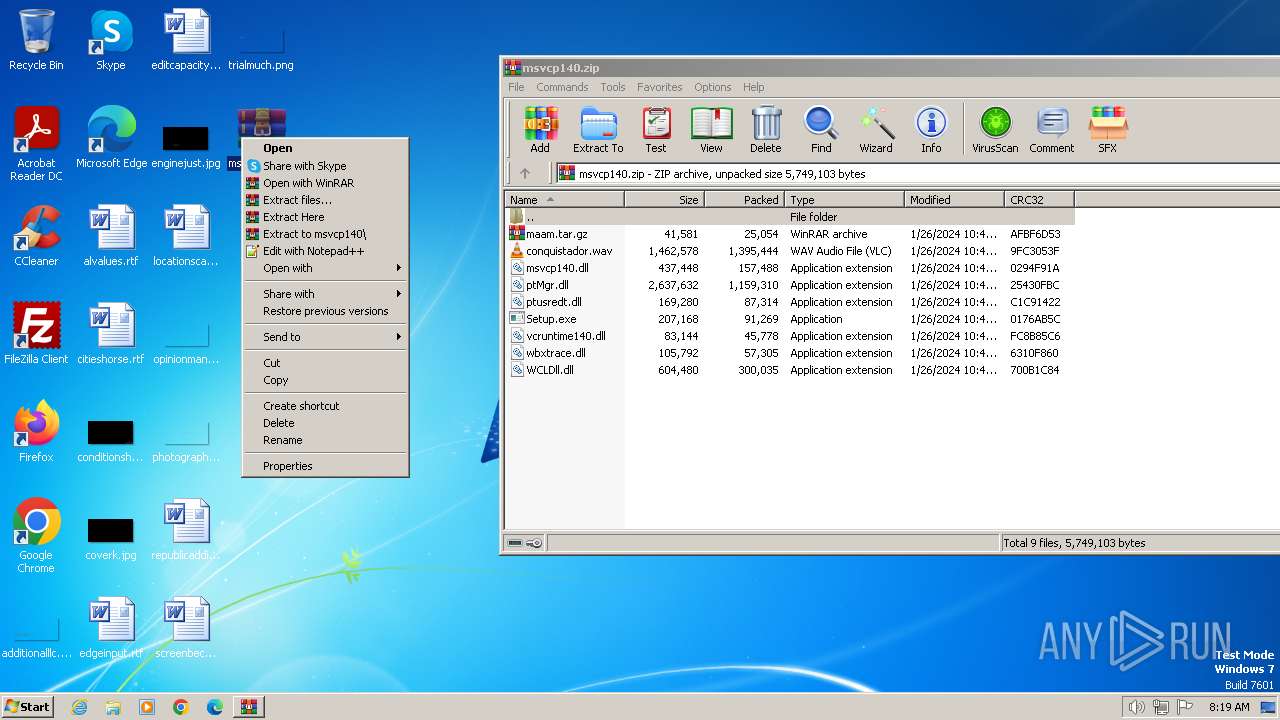
Task: Open the WinRAR Tools menu
Action: (x=613, y=87)
